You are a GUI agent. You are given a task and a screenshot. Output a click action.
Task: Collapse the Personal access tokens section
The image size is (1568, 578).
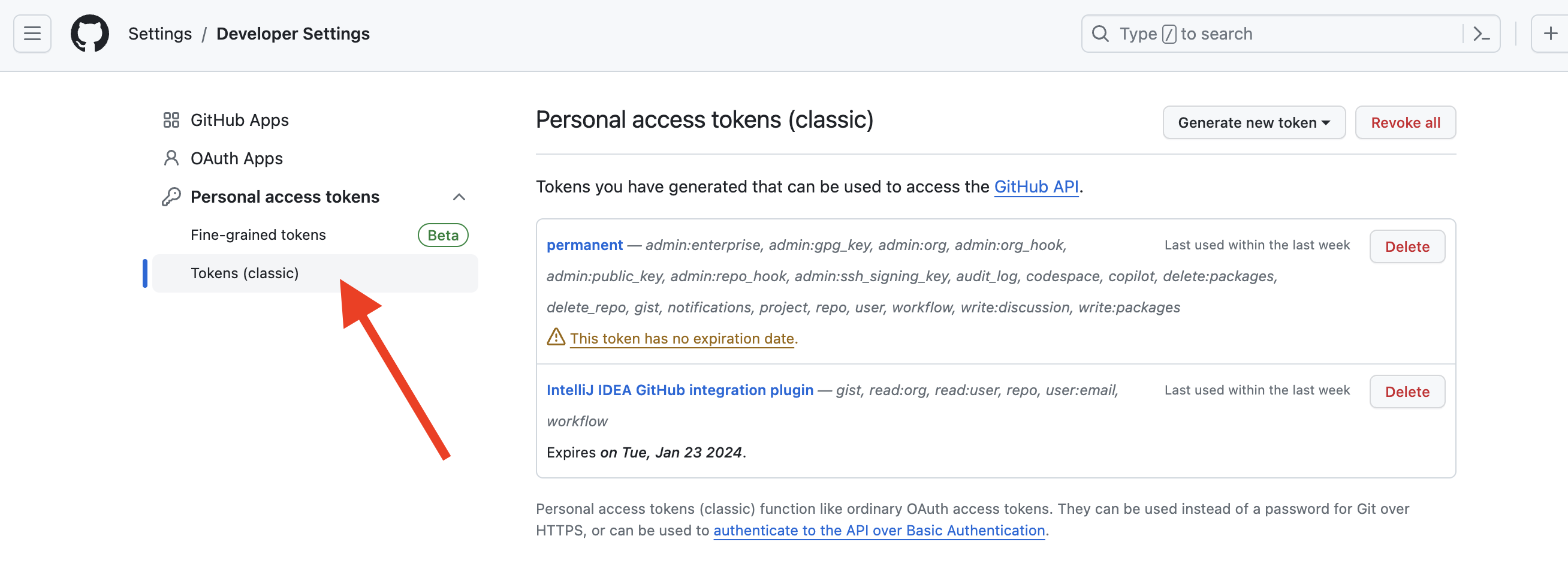(x=459, y=197)
